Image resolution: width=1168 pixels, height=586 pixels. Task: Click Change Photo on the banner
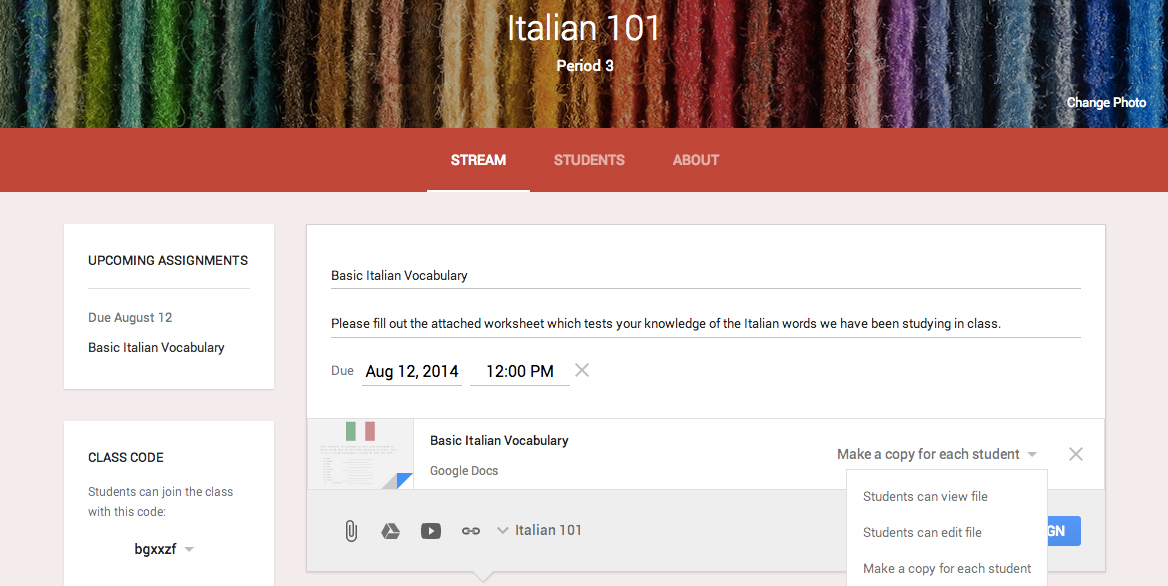pyautogui.click(x=1106, y=102)
